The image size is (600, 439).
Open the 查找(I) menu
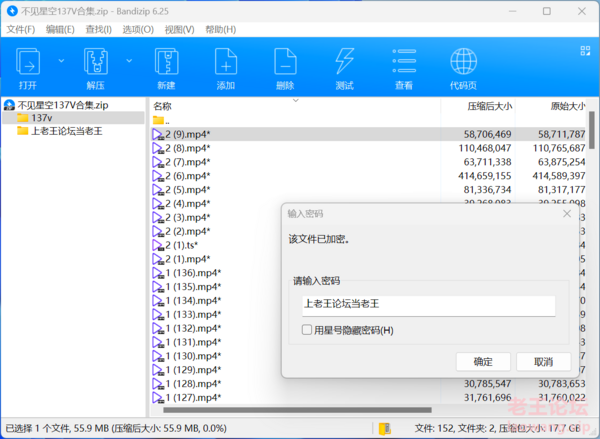pos(98,29)
